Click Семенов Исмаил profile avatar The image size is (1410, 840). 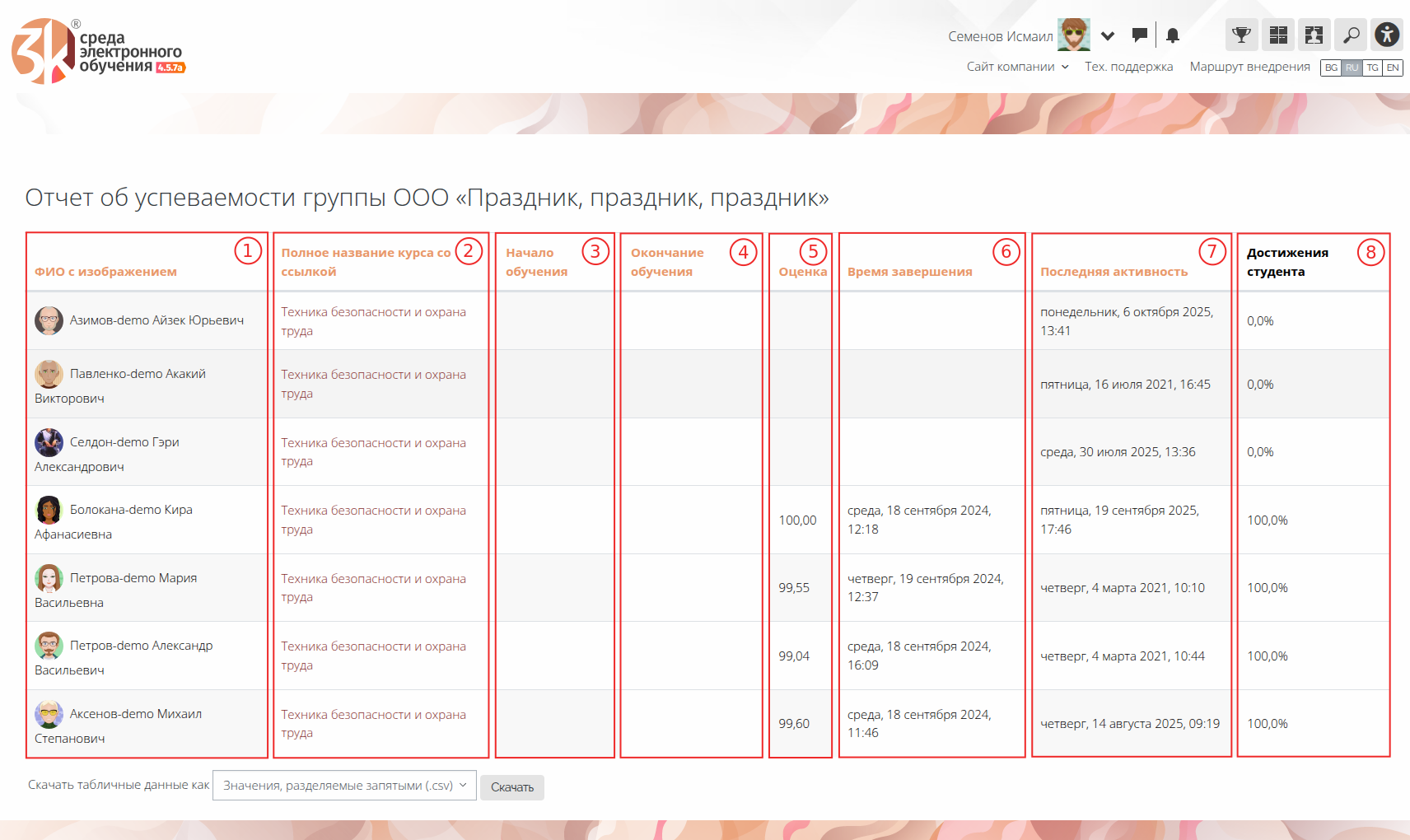1073,35
